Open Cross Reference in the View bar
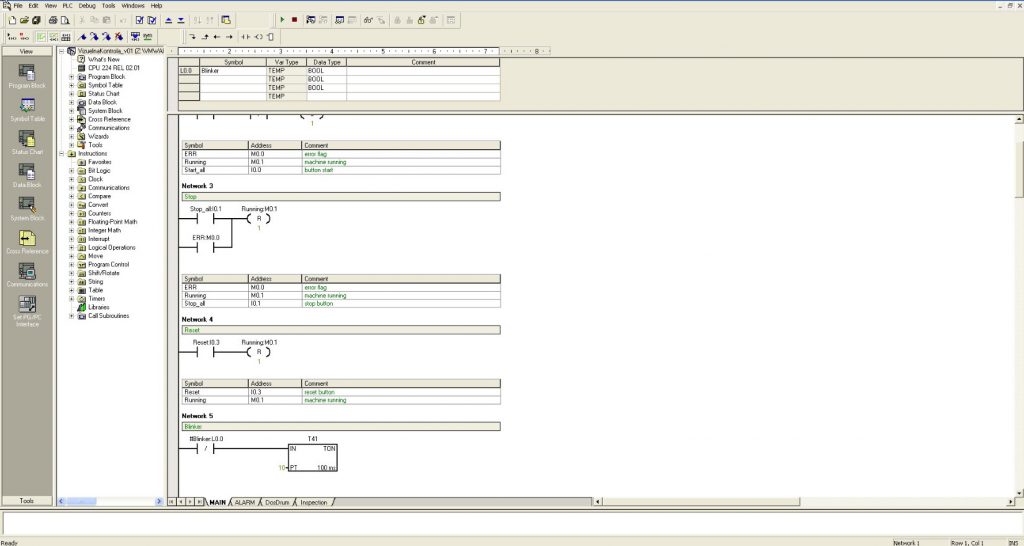Image resolution: width=1024 pixels, height=546 pixels. [27, 240]
